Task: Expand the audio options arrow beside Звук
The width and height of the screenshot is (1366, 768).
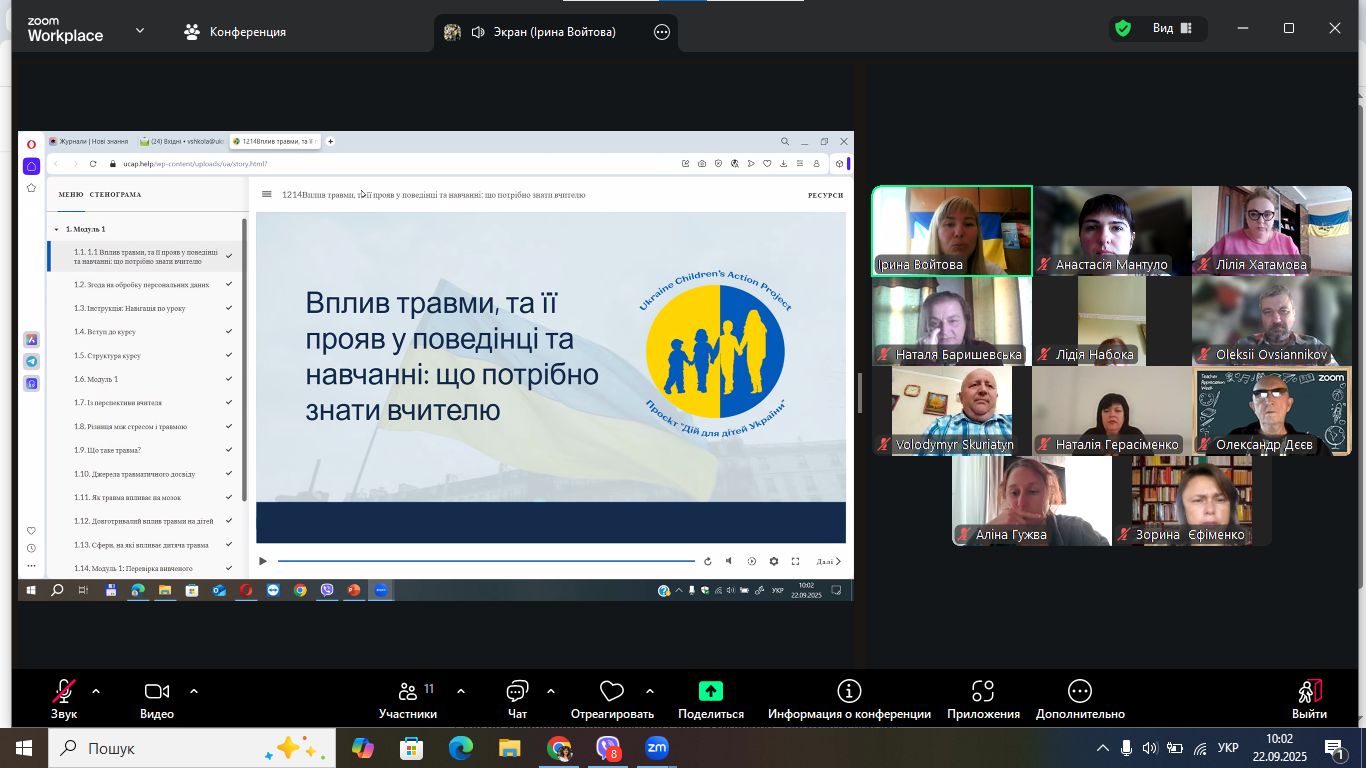Action: 96,691
